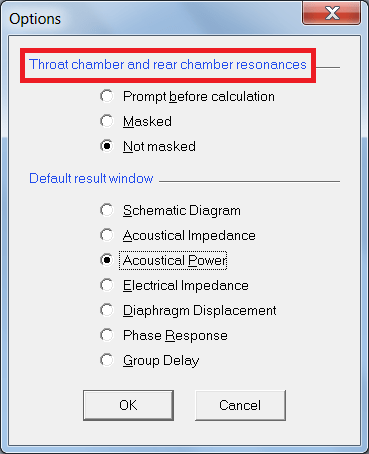Click the Options title bar text
This screenshot has height=454, width=369.
pyautogui.click(x=35, y=19)
